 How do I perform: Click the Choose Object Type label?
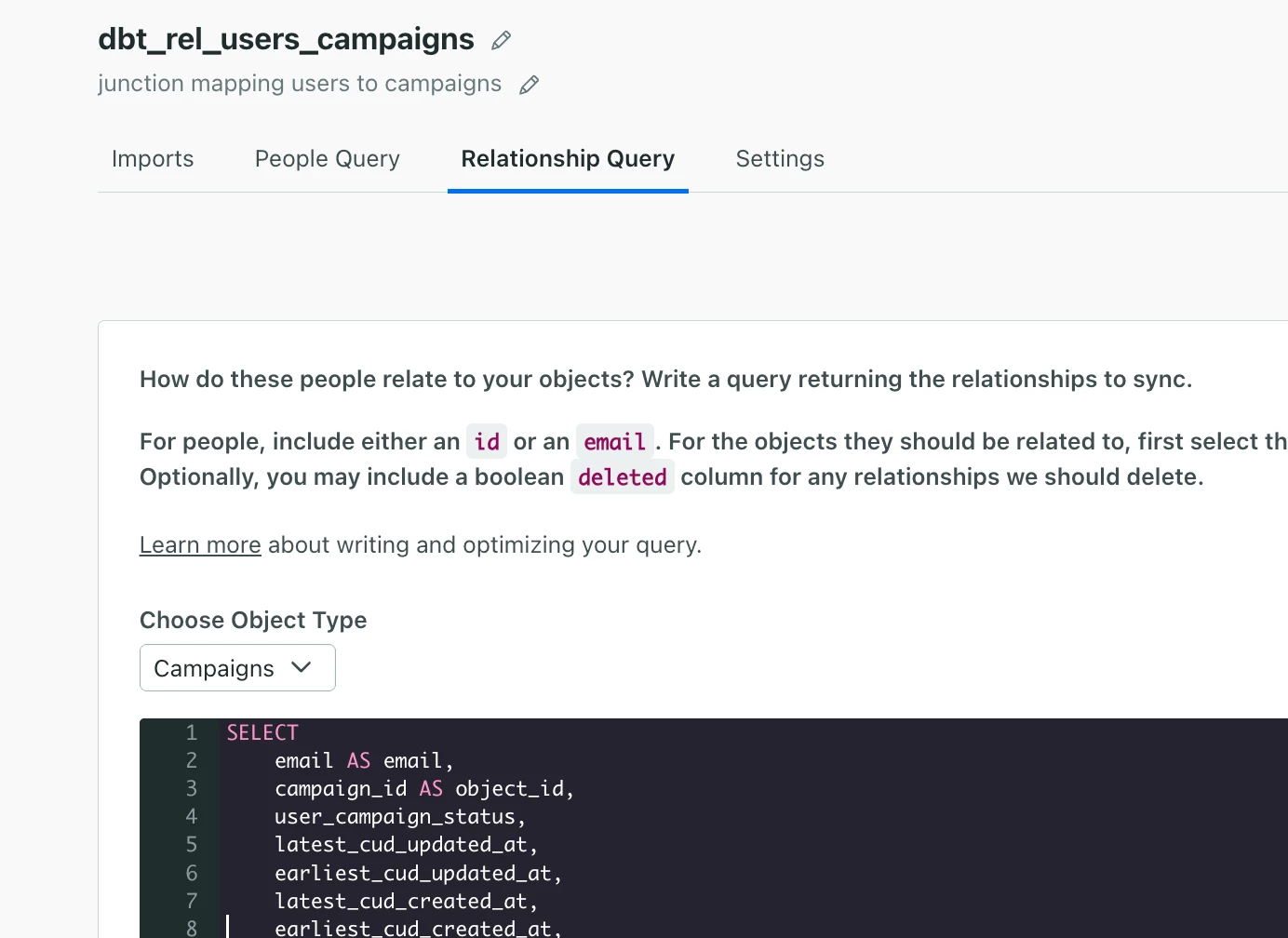(253, 620)
